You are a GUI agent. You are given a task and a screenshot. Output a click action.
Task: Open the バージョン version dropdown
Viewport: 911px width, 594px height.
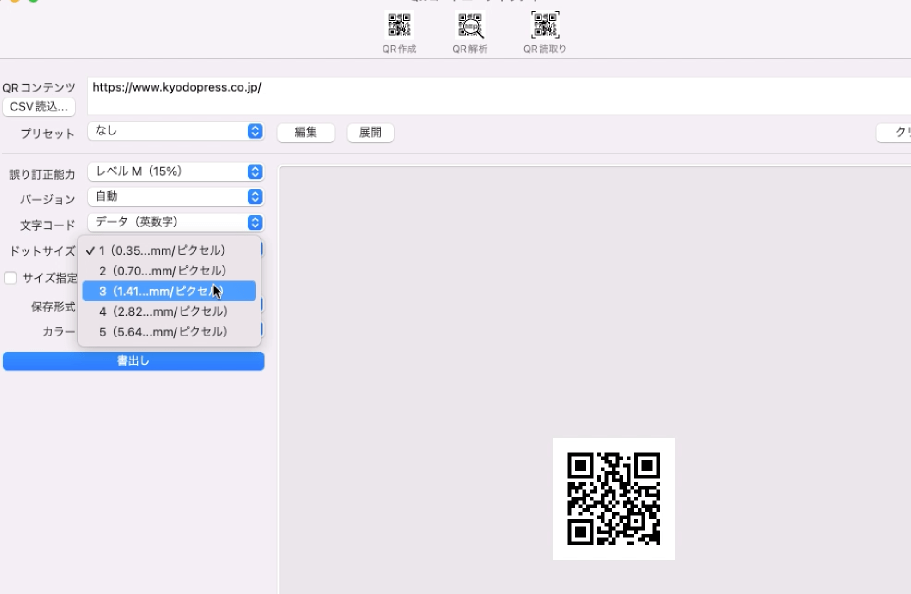(x=176, y=196)
